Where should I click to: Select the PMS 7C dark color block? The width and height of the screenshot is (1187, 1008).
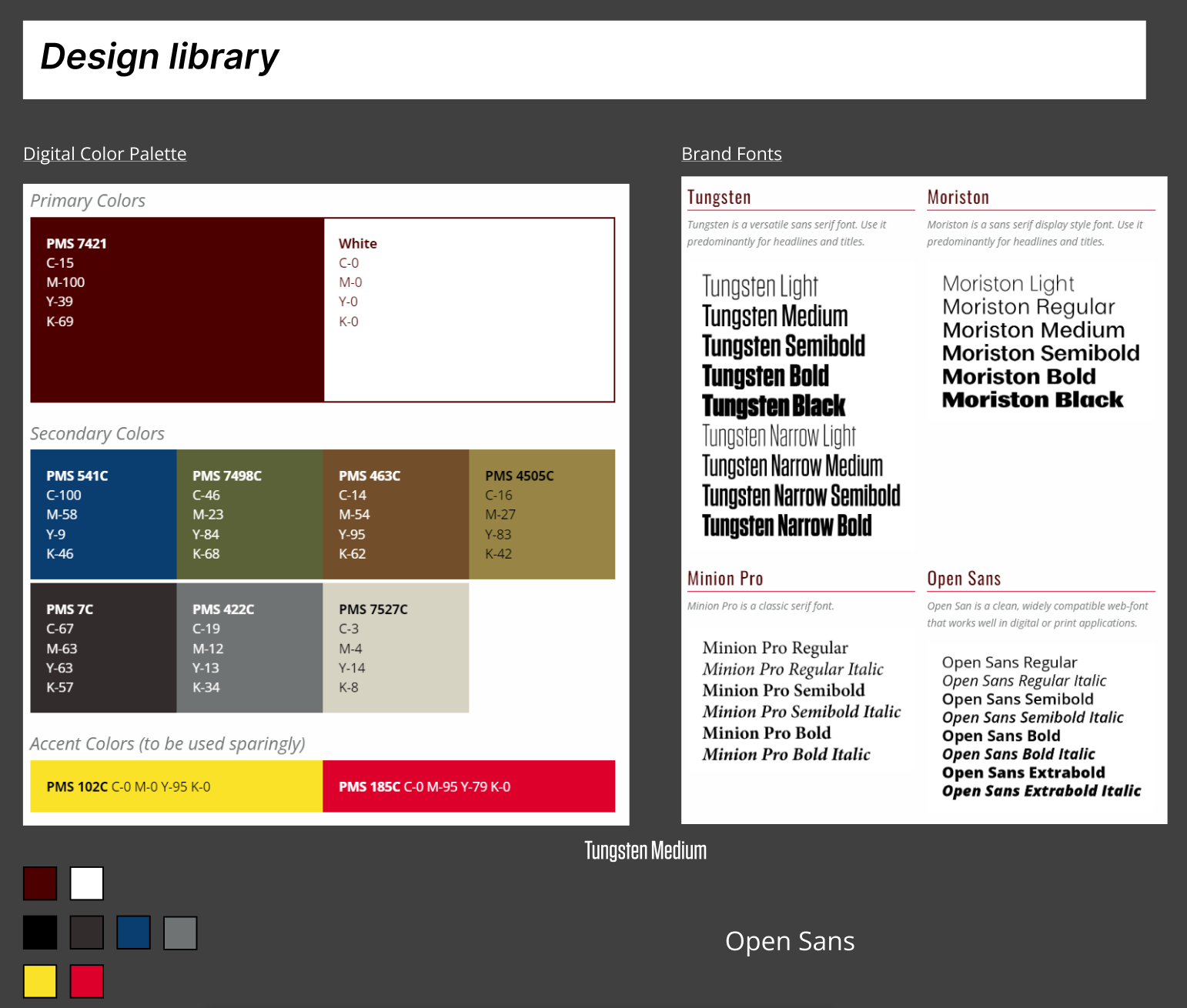(x=104, y=648)
